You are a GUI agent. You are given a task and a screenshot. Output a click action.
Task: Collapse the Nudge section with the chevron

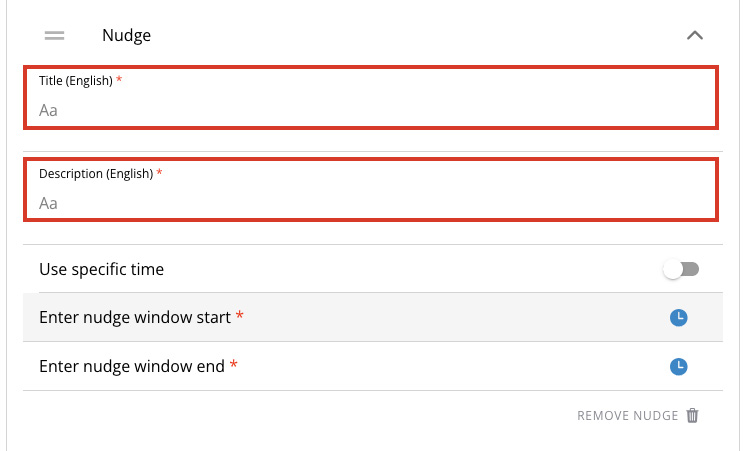tap(695, 36)
